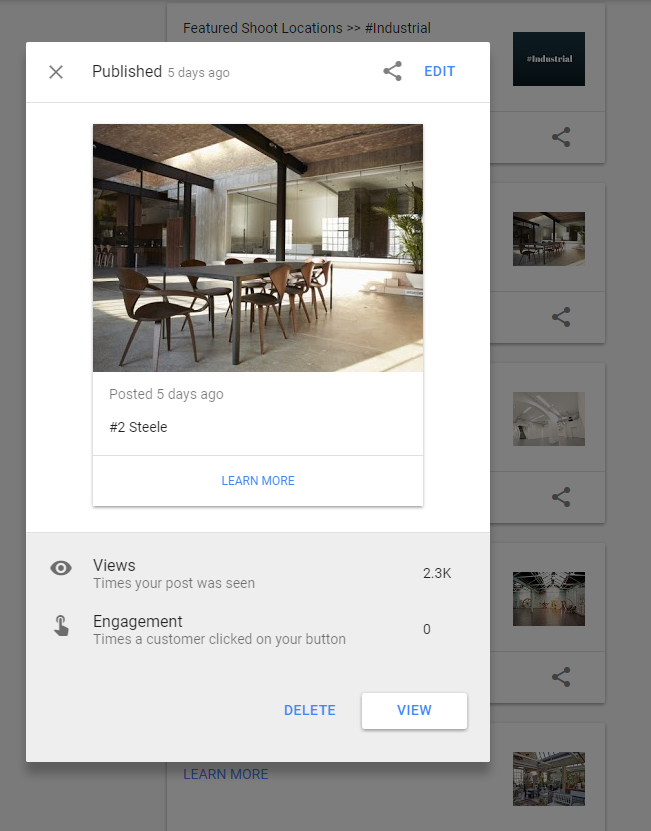651x831 pixels.
Task: Click the VIEW button
Action: click(415, 710)
